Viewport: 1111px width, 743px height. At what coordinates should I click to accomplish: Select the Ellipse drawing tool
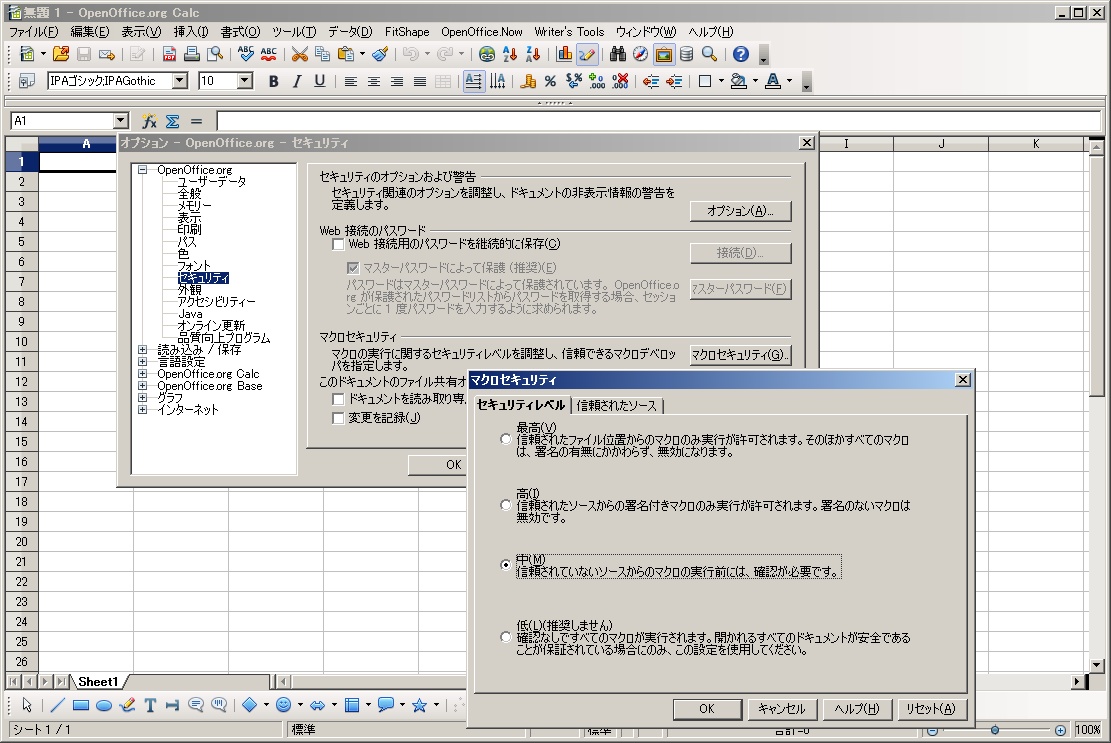(104, 705)
